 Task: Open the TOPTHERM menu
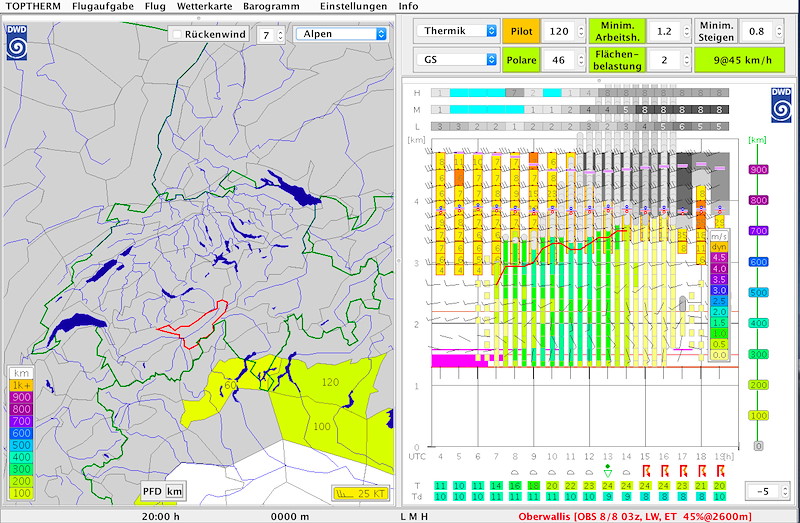pyautogui.click(x=33, y=6)
